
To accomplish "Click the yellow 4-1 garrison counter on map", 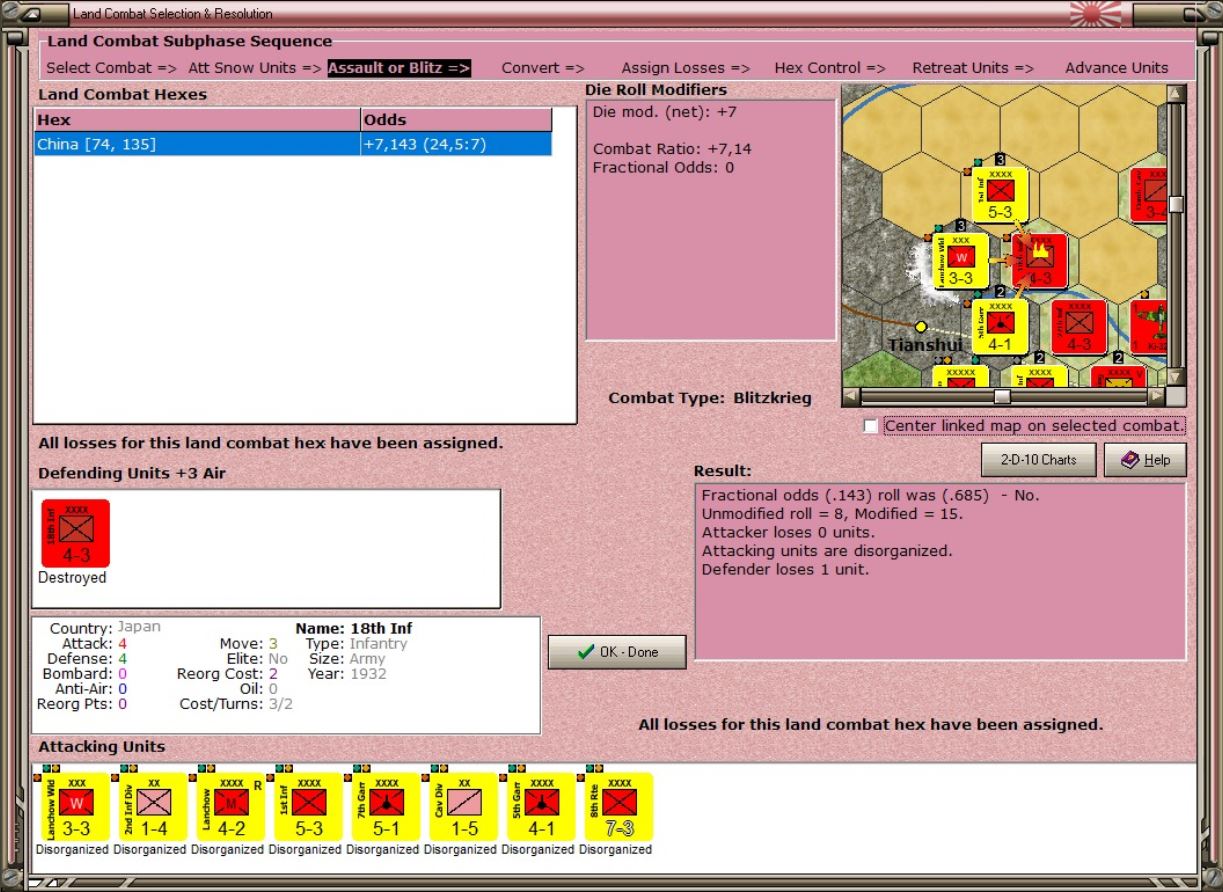I will (1000, 327).
